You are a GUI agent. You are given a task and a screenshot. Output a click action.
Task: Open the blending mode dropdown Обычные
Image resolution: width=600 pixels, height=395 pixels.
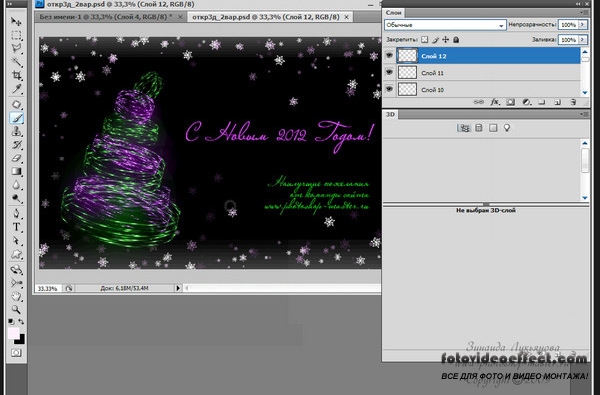[x=445, y=25]
